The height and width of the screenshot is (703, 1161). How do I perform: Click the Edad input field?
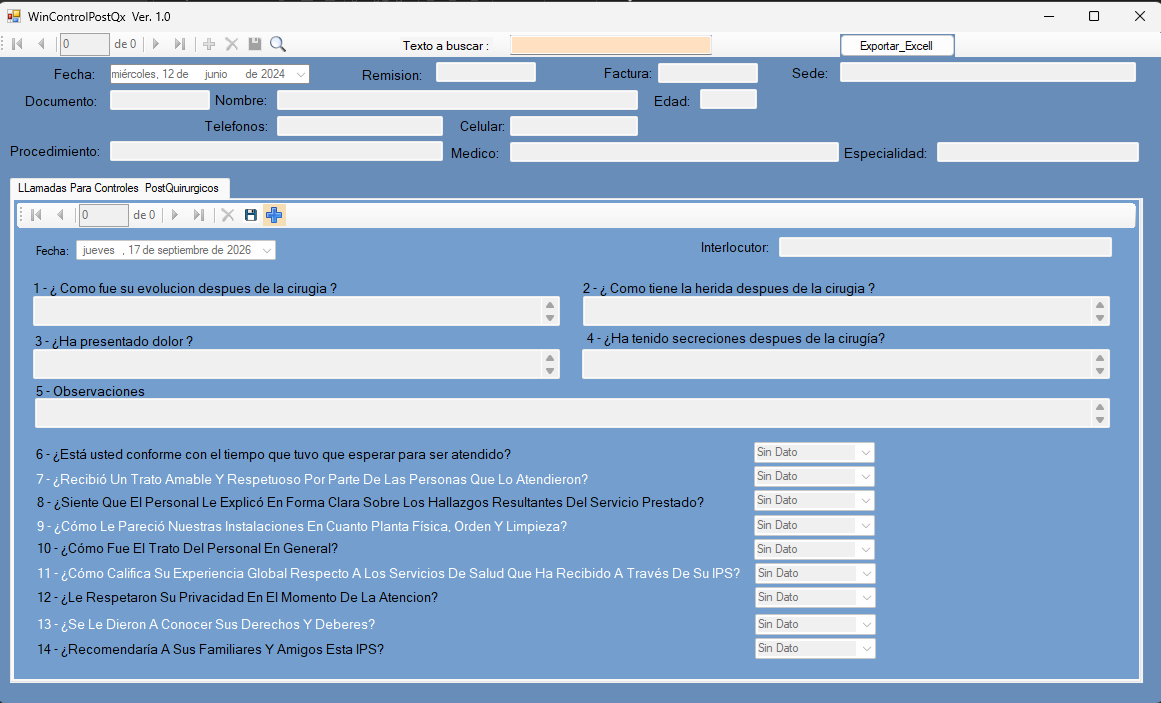click(x=729, y=99)
